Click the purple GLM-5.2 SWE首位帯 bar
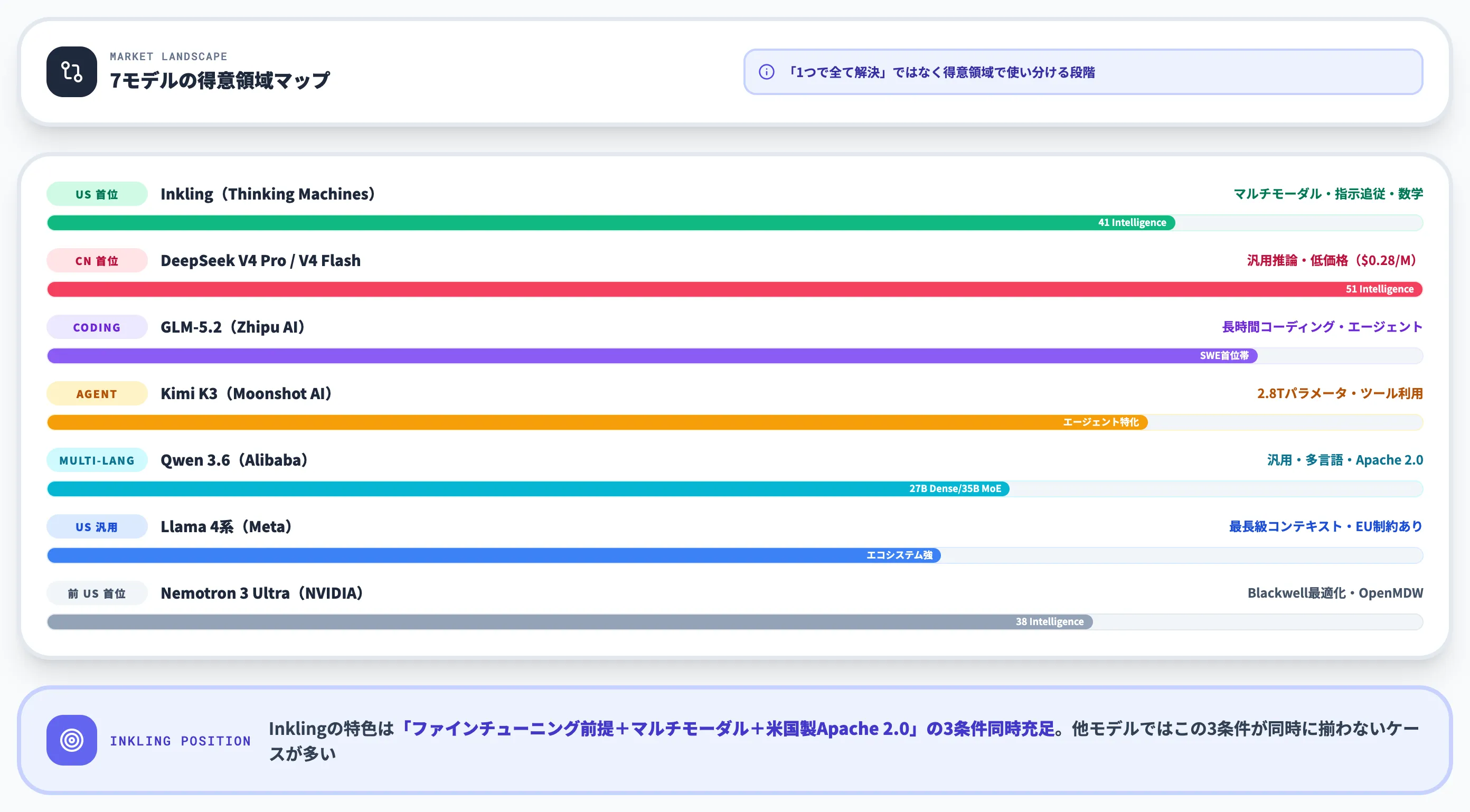Screen dimensions: 1470x812 pos(652,356)
